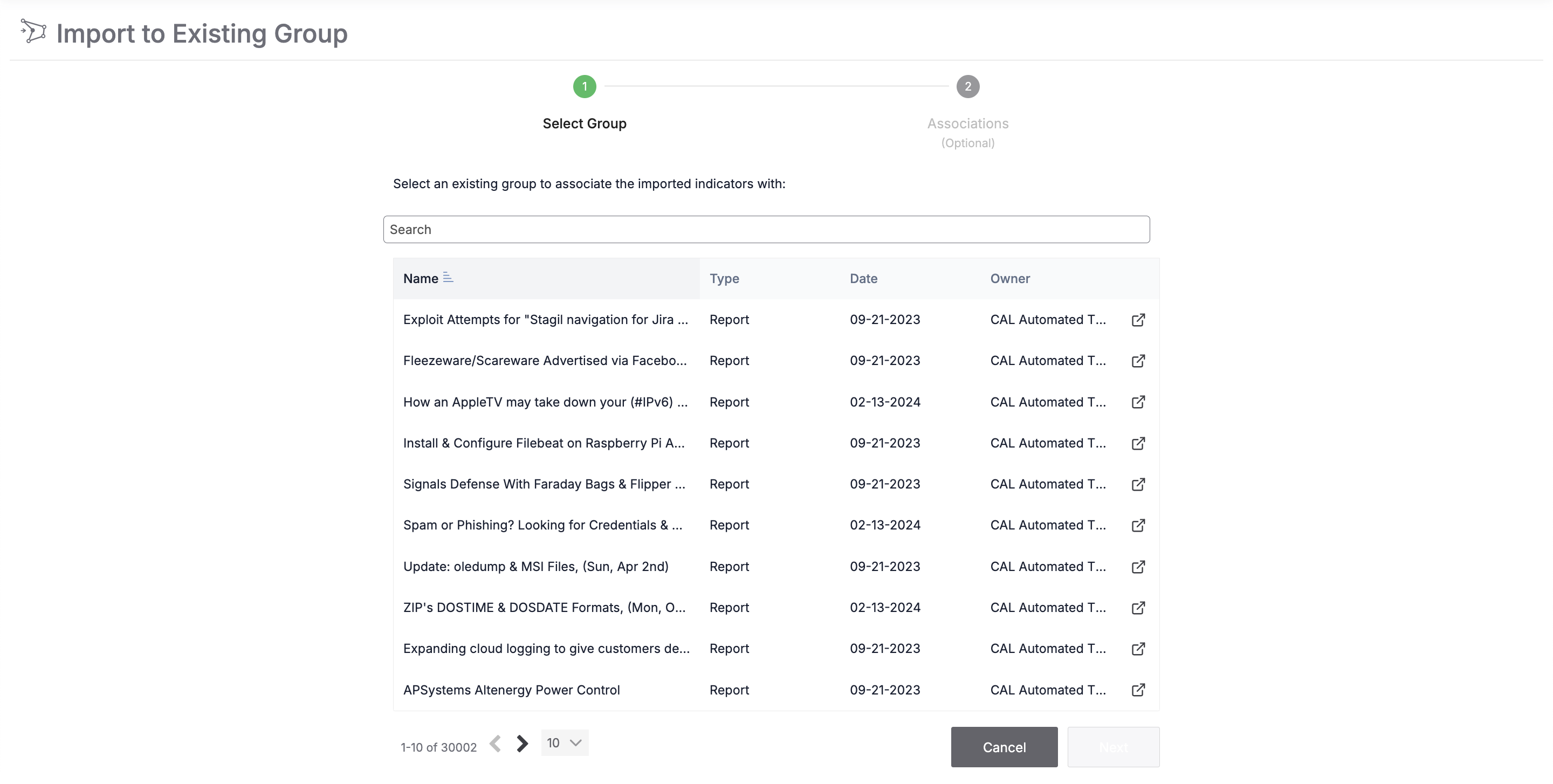This screenshot has height=784, width=1553.
Task: Open the rows-per-page dropdown showing 10
Action: (564, 743)
